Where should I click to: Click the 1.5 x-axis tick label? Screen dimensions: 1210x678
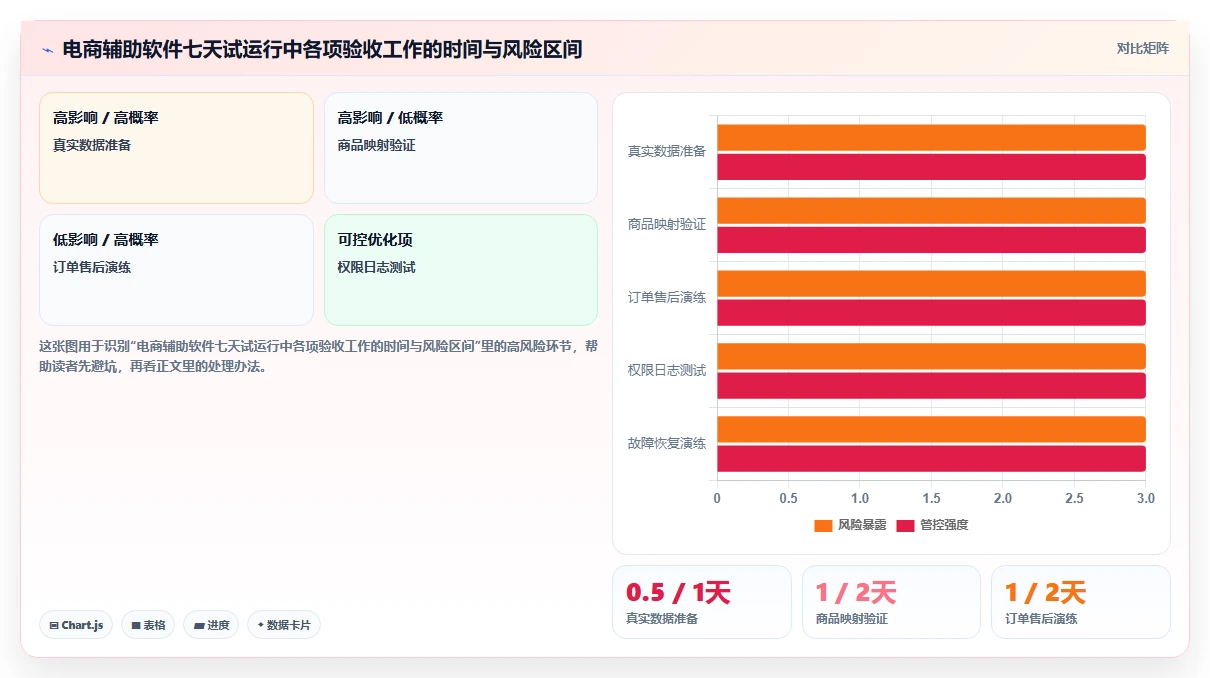tap(931, 498)
